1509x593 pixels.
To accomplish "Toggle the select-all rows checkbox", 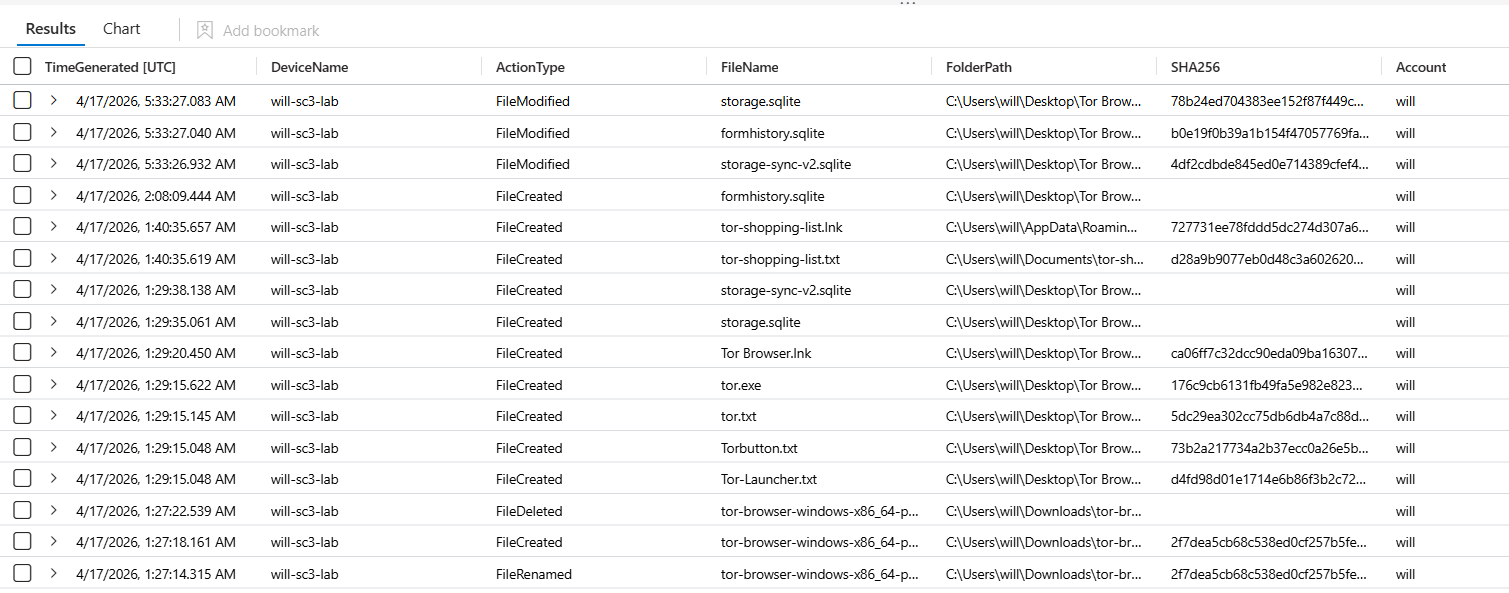I will (x=22, y=67).
